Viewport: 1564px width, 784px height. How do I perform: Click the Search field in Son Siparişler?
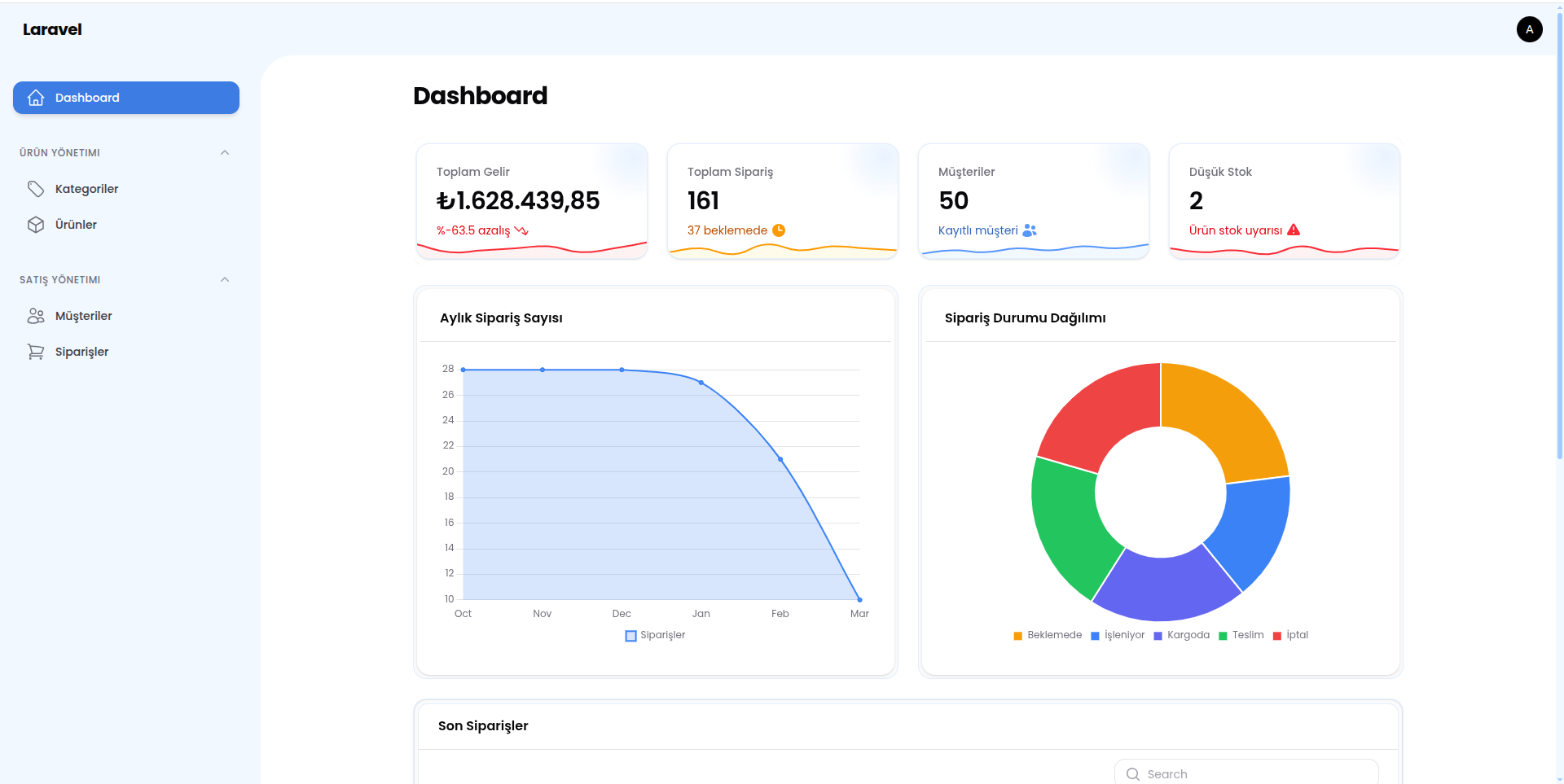coord(1246,773)
